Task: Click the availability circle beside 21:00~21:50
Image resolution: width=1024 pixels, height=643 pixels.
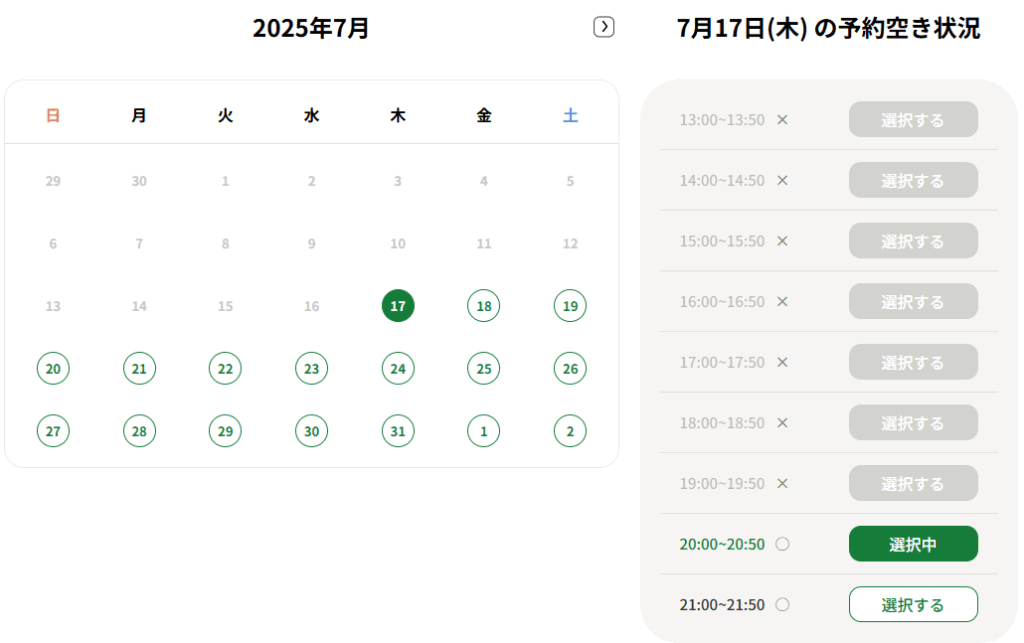Action: point(783,604)
